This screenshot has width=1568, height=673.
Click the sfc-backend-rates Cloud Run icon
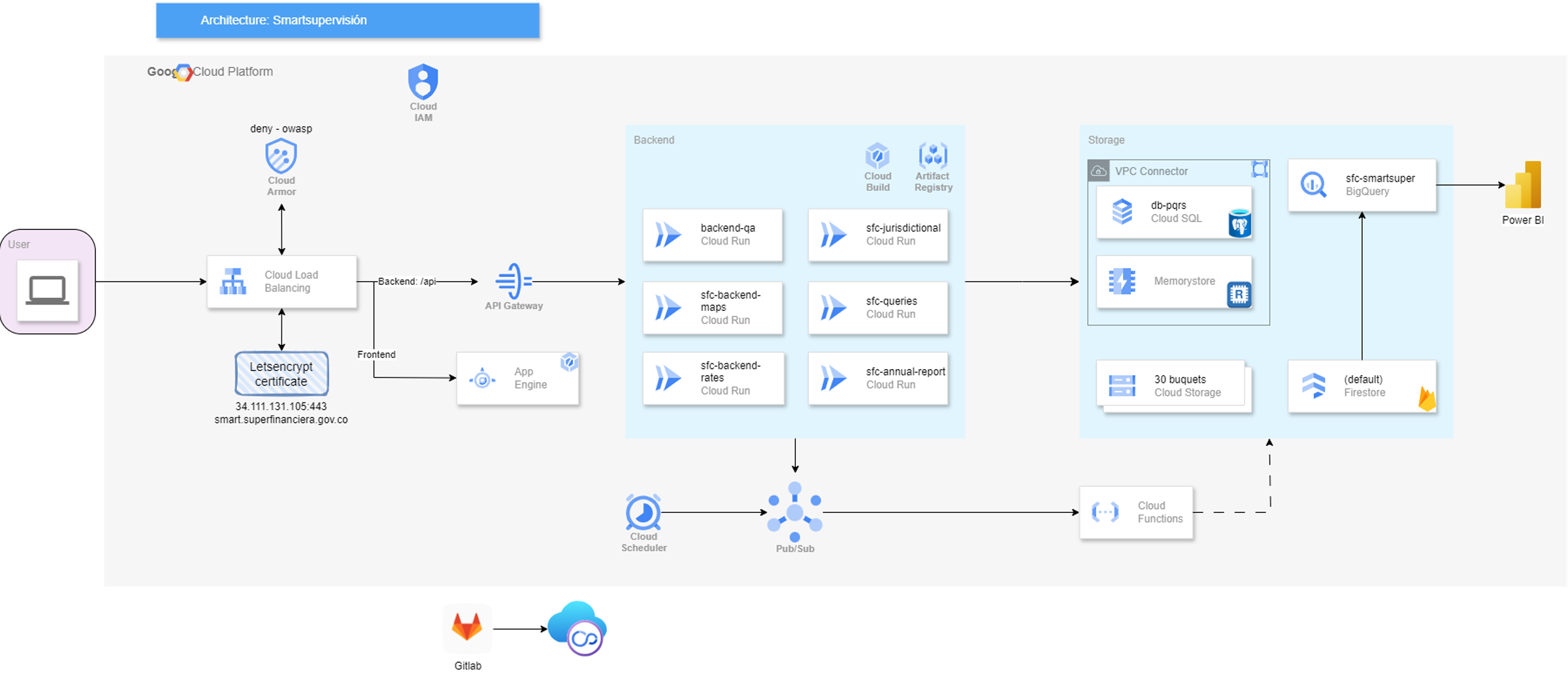[x=668, y=378]
